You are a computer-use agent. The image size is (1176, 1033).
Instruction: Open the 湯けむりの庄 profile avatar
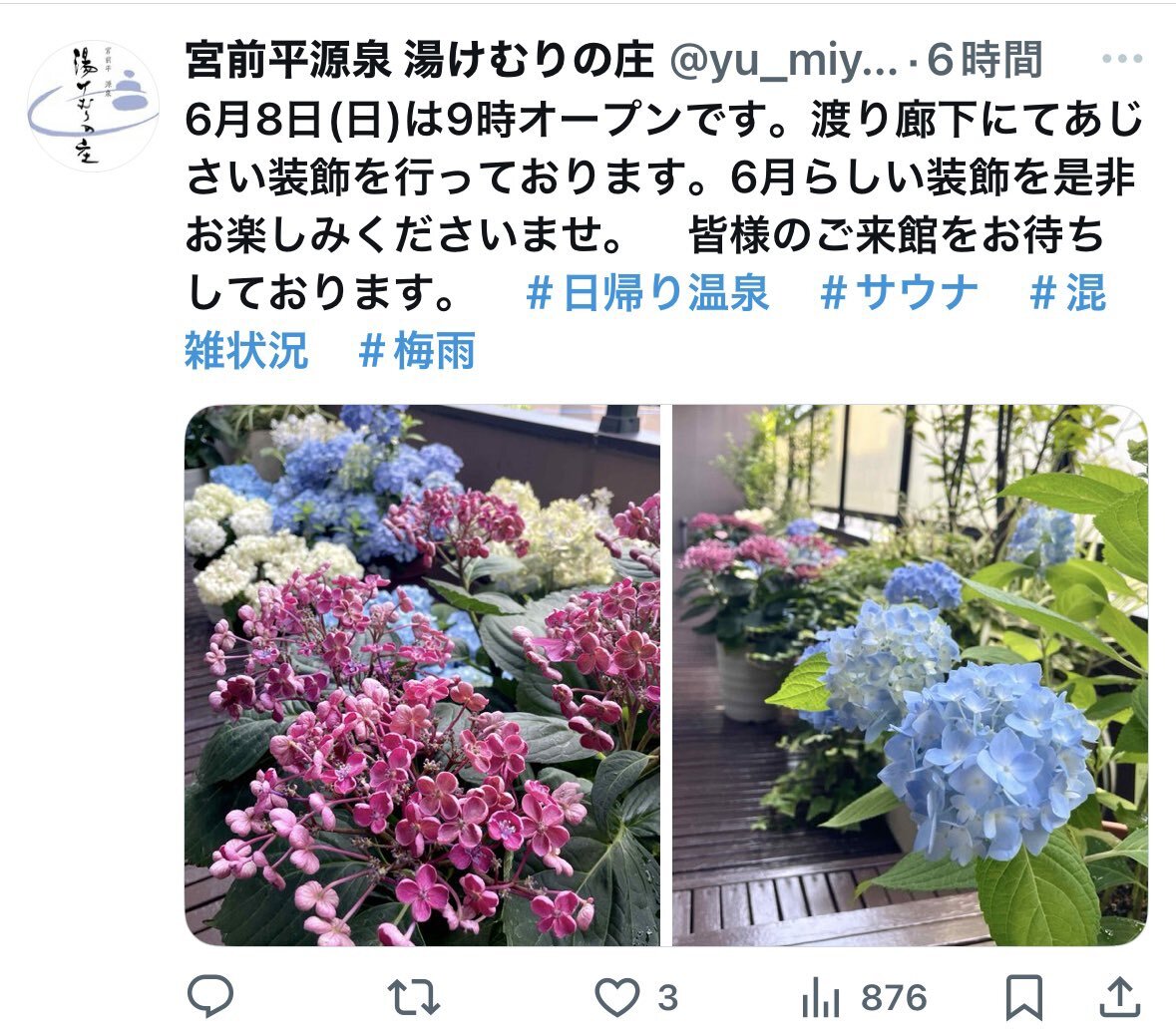click(93, 106)
